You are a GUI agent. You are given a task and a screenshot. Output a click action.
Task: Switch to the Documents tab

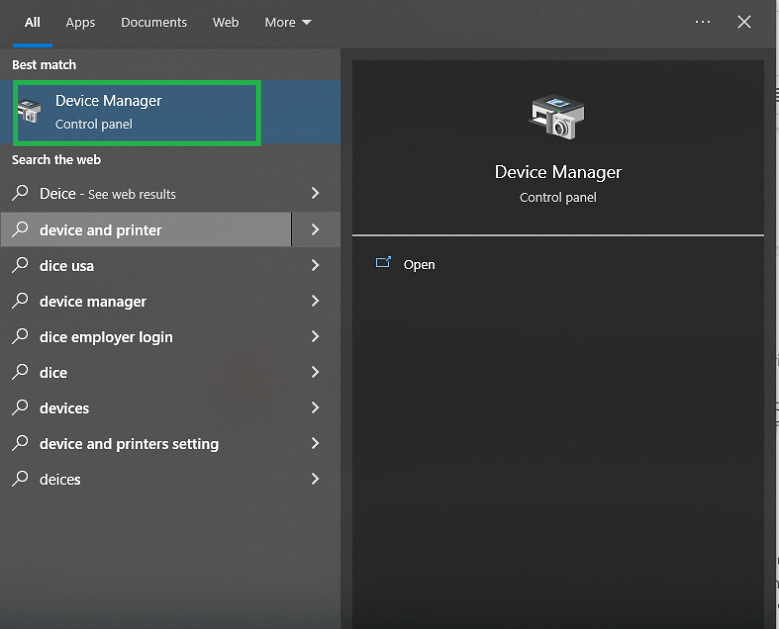tap(154, 22)
